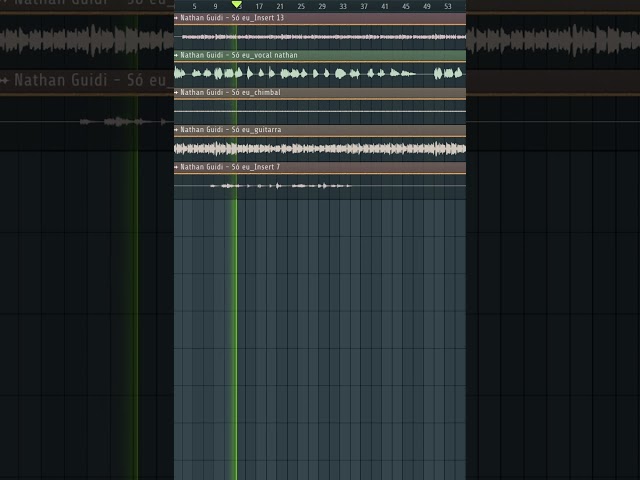
Task: Open clip menu arrow for guitarra clip
Action: (176, 129)
